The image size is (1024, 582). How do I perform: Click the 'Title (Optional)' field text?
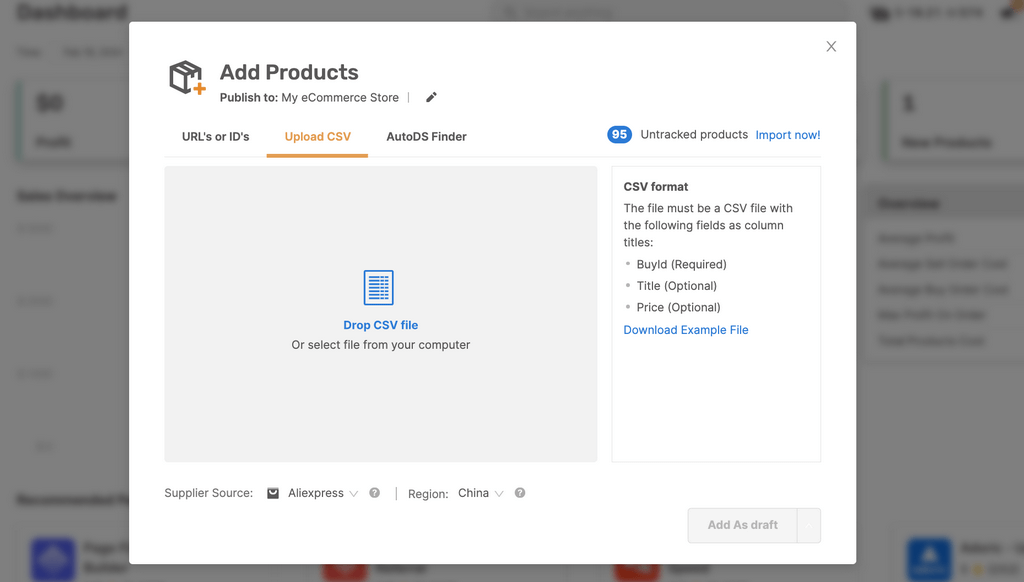coord(677,286)
